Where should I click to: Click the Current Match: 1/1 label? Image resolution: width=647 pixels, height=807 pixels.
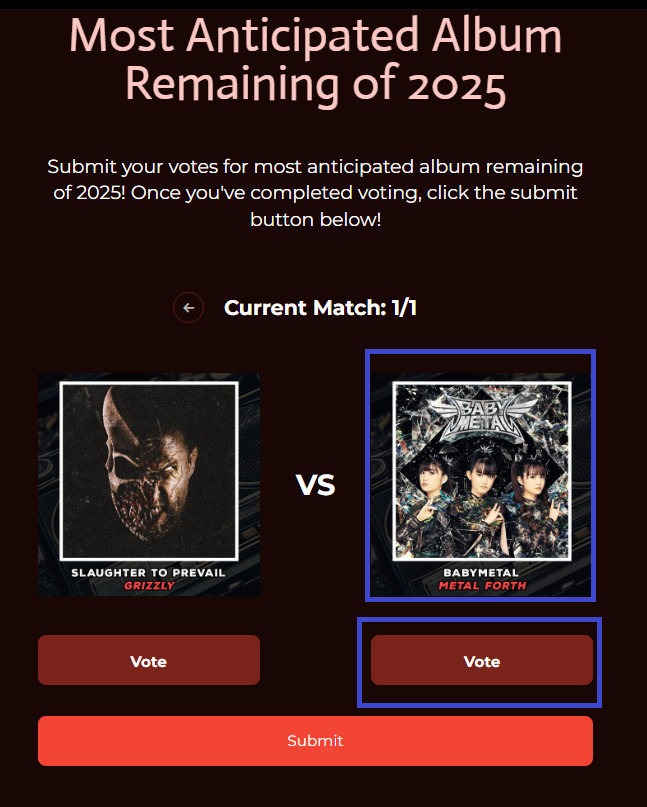(x=320, y=308)
